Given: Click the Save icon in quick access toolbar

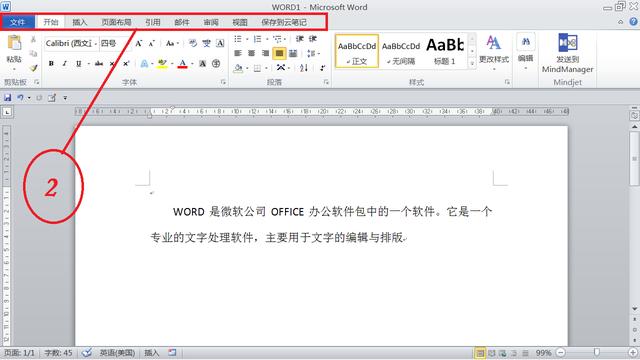Looking at the screenshot, I should [x=7, y=98].
